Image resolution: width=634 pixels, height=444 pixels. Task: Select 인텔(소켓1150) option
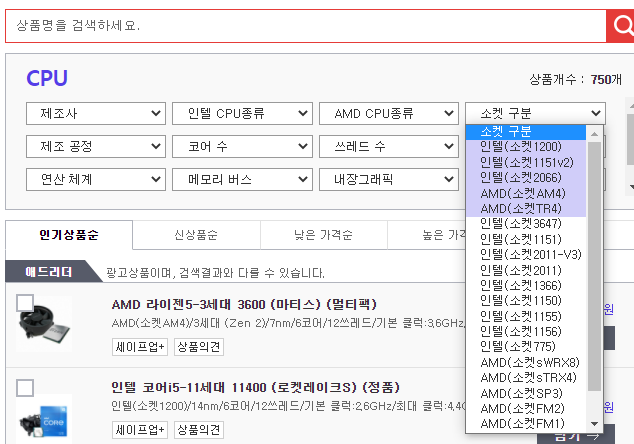coord(526,301)
